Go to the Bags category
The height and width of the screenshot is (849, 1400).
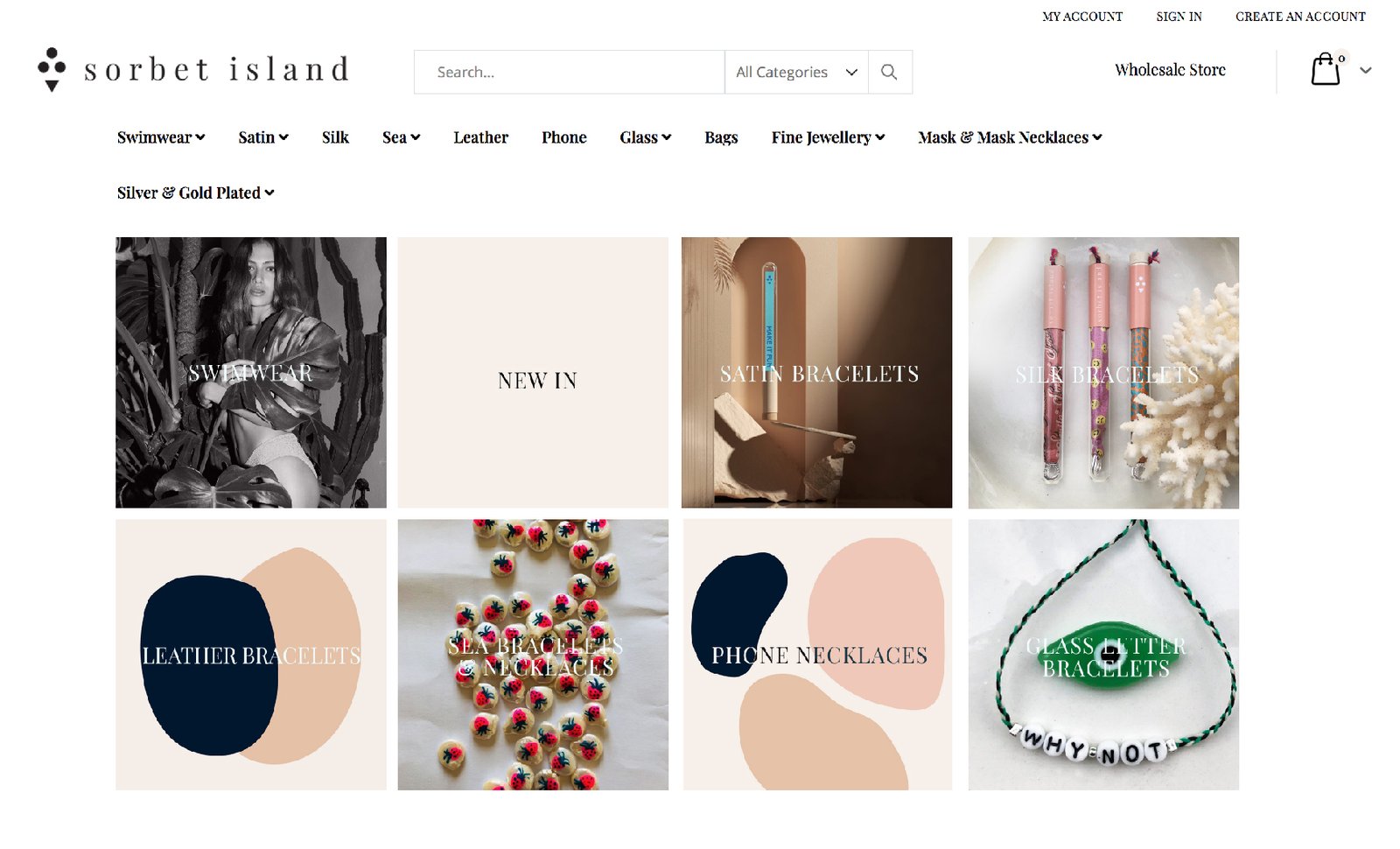(x=721, y=137)
